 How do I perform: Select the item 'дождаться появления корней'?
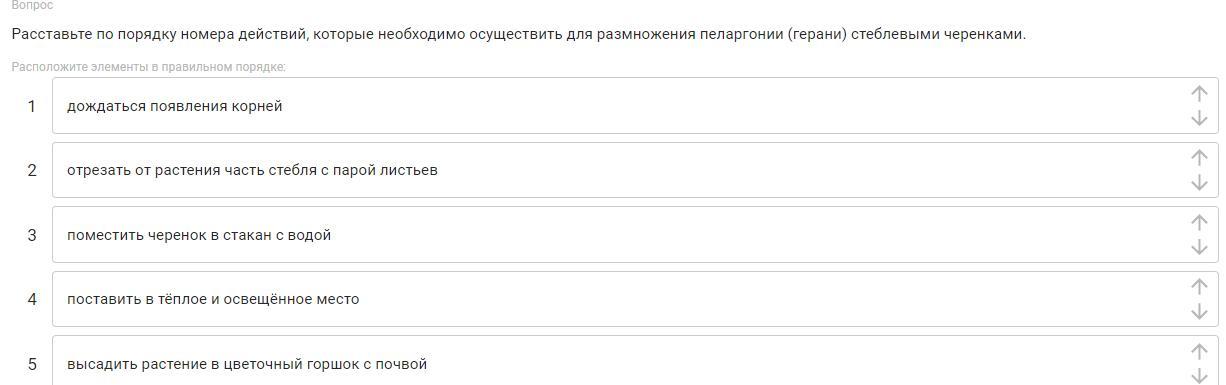pyautogui.click(x=635, y=106)
